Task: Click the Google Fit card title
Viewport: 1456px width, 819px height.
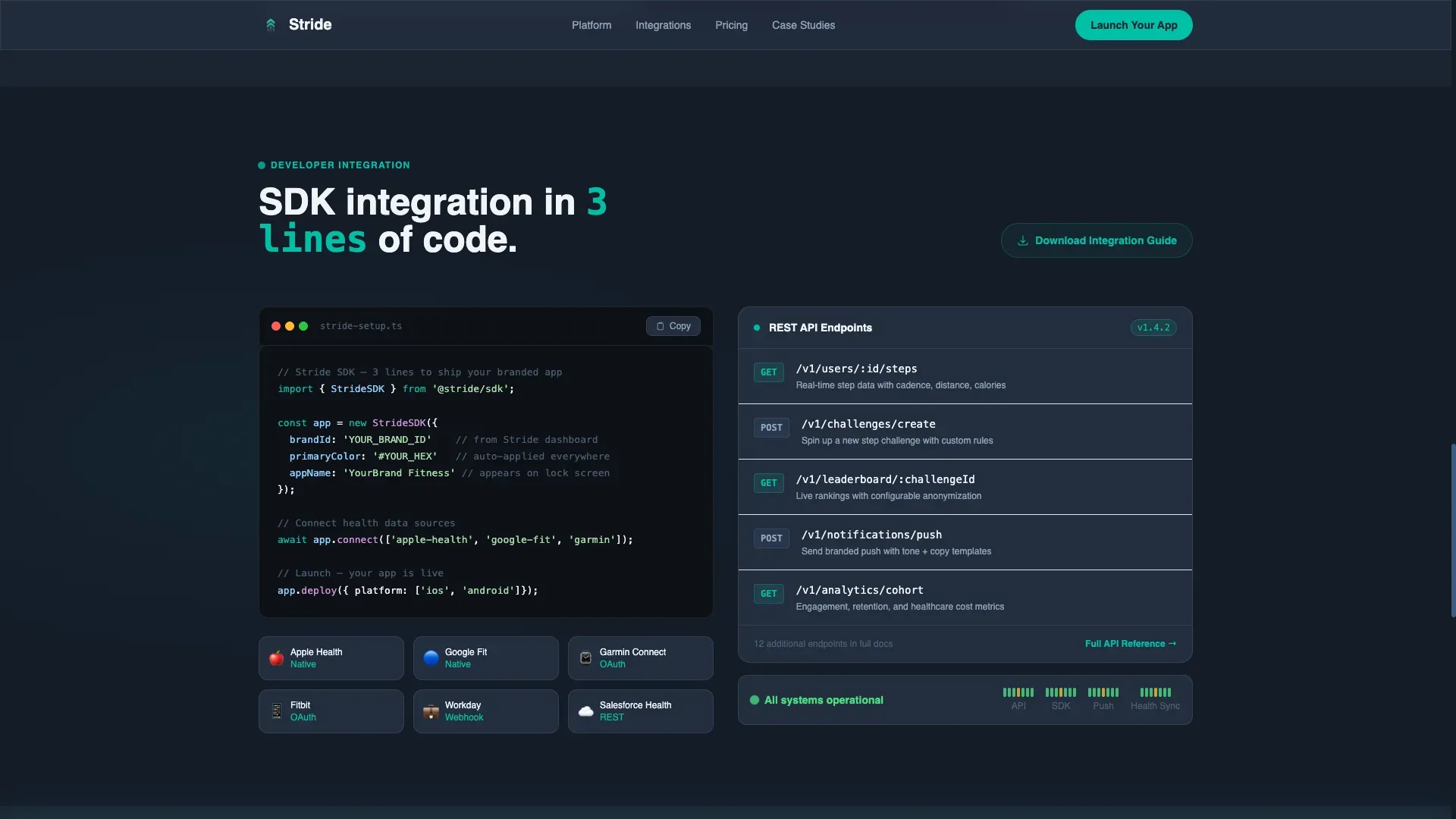Action: coord(466,652)
